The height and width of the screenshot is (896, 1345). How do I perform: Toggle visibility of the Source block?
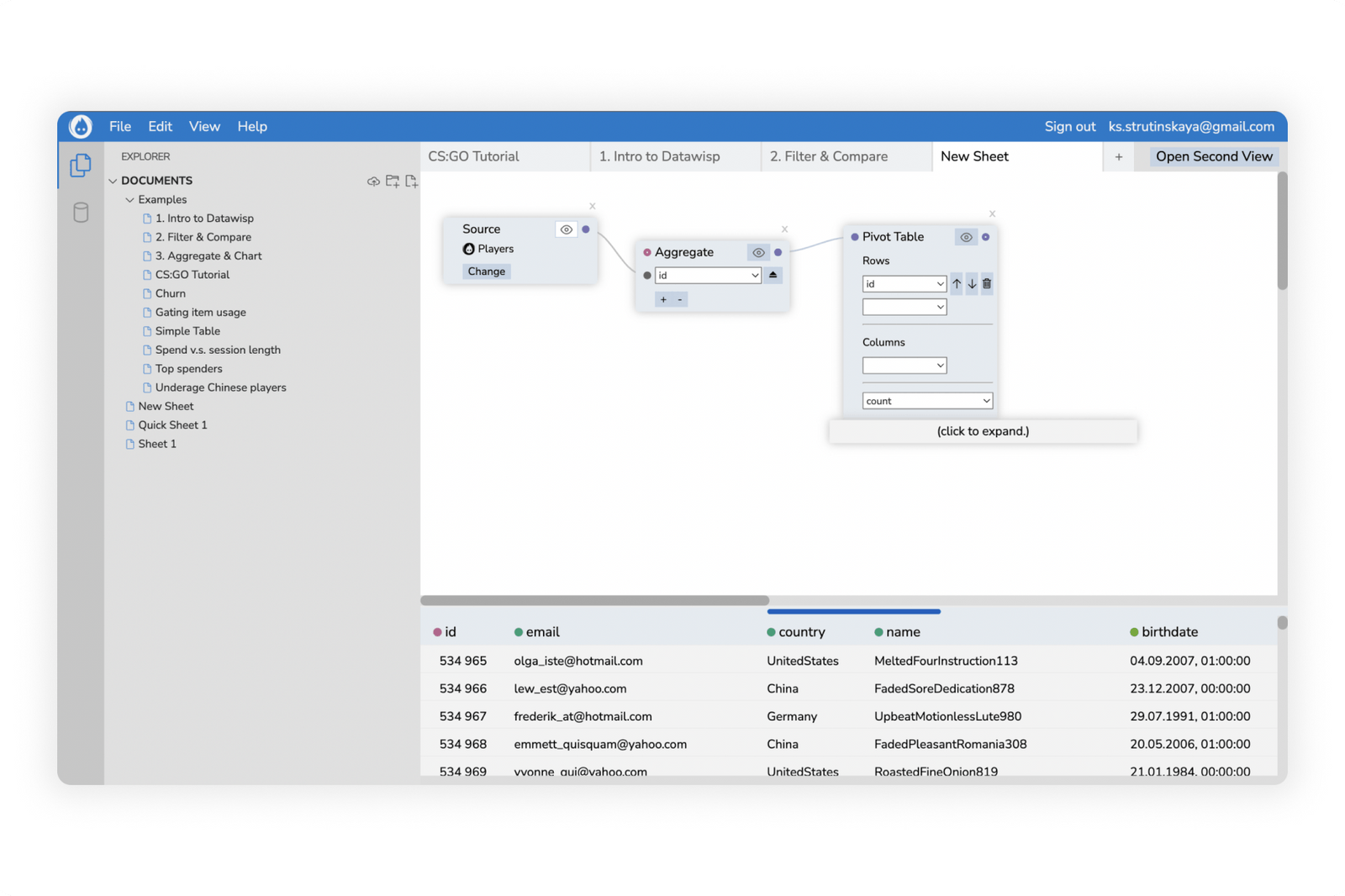566,229
